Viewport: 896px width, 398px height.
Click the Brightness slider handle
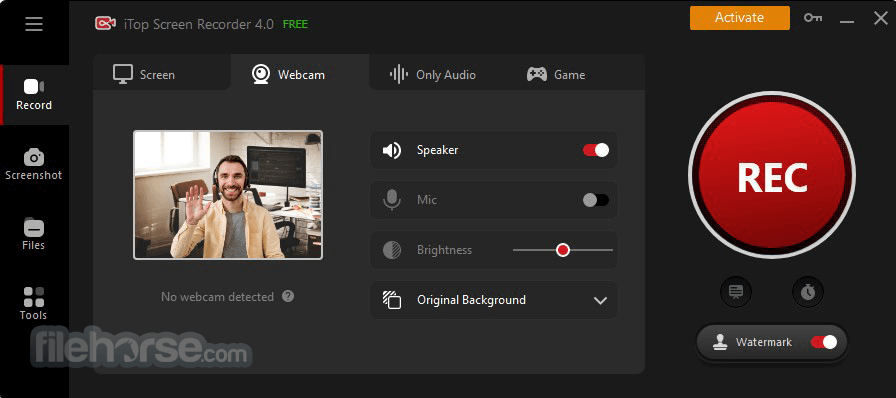[x=563, y=250]
